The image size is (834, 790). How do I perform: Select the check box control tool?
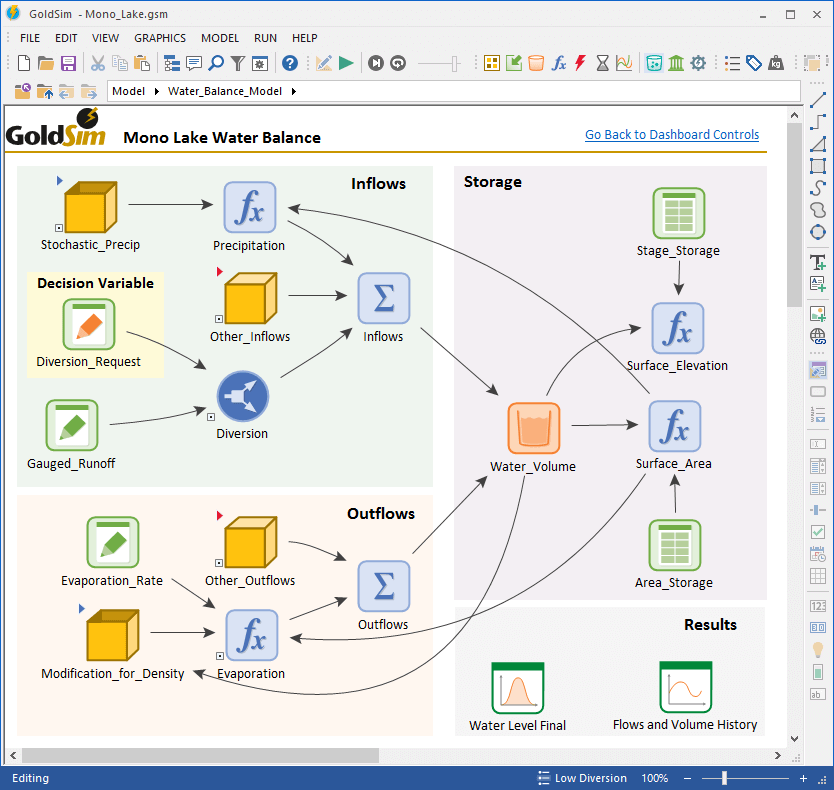click(817, 532)
